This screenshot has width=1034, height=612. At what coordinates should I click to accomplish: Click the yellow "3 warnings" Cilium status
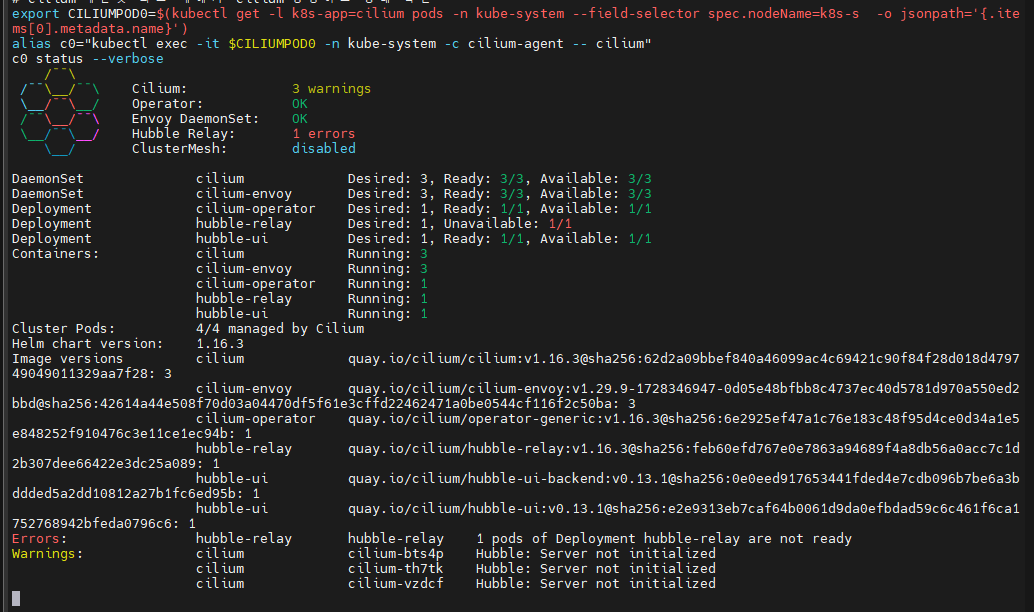coord(331,89)
